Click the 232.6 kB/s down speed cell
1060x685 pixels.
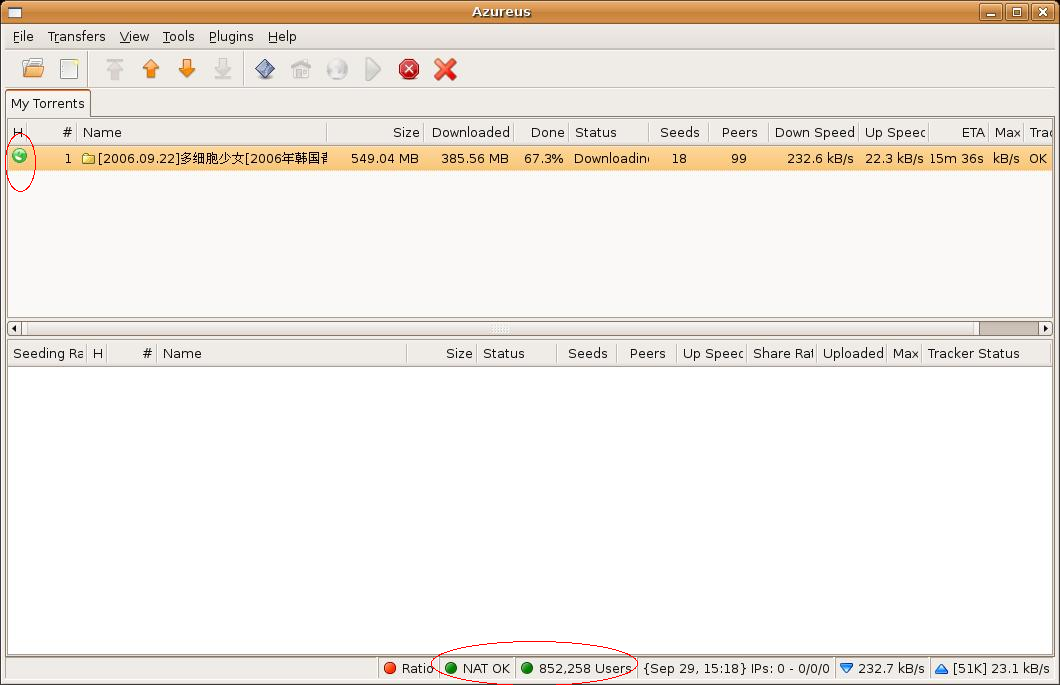820,159
